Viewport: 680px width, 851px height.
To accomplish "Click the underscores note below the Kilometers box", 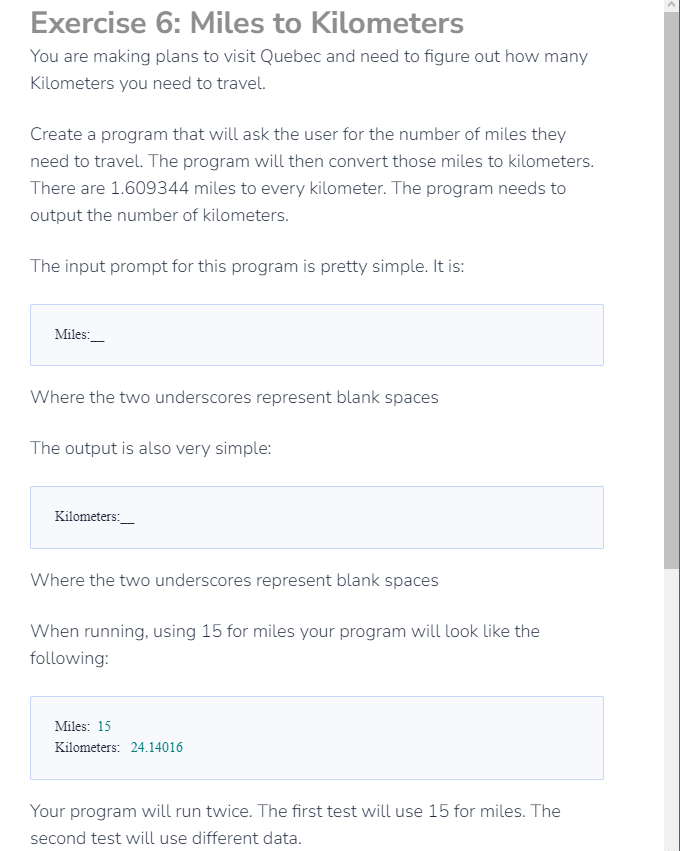I will (234, 580).
